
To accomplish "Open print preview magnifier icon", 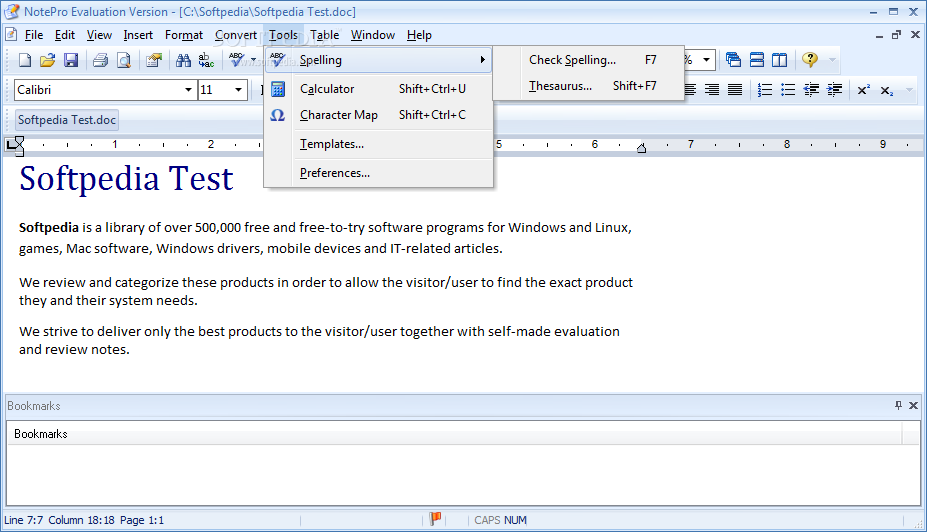I will [124, 60].
